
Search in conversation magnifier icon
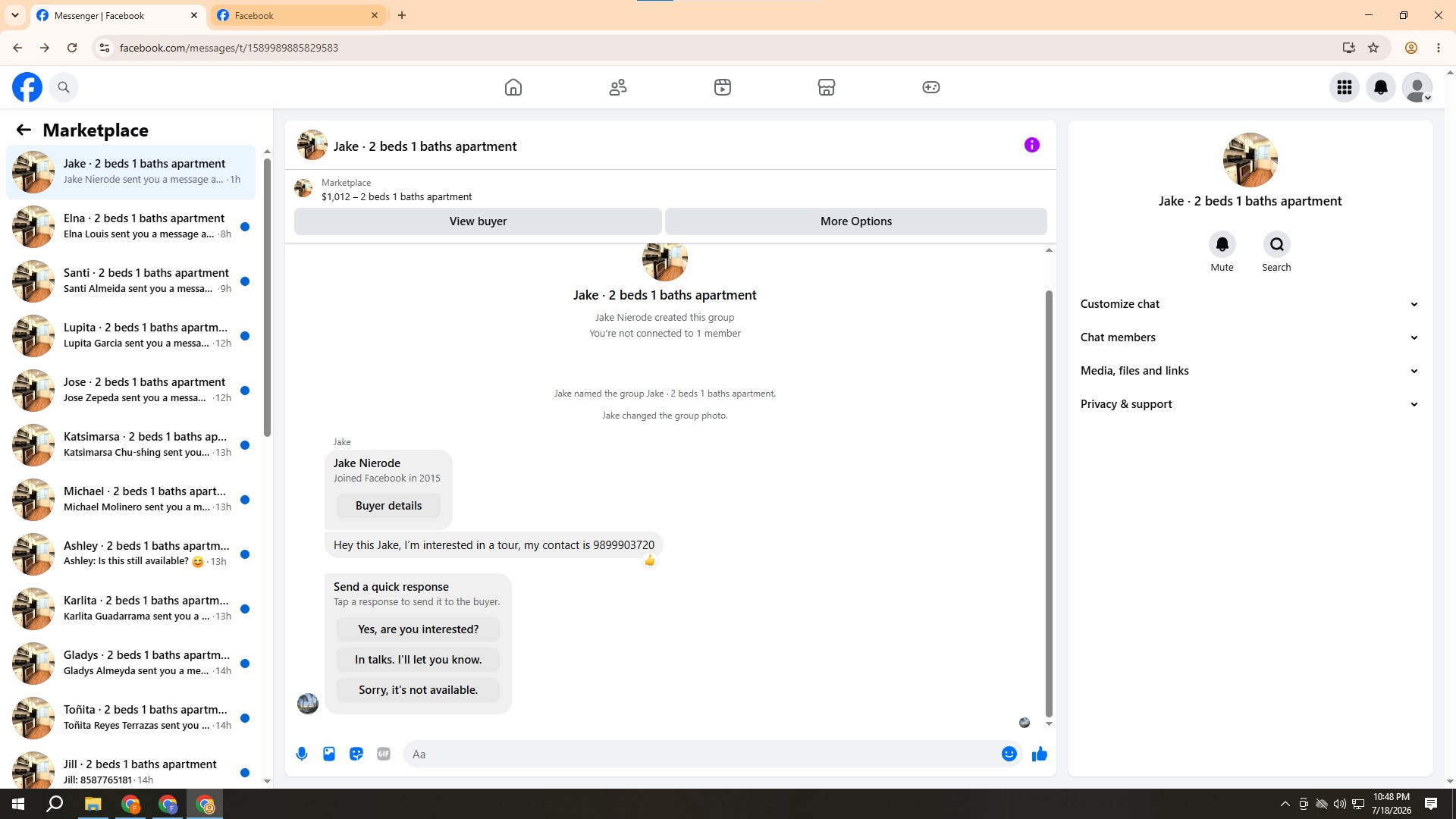coord(1277,244)
